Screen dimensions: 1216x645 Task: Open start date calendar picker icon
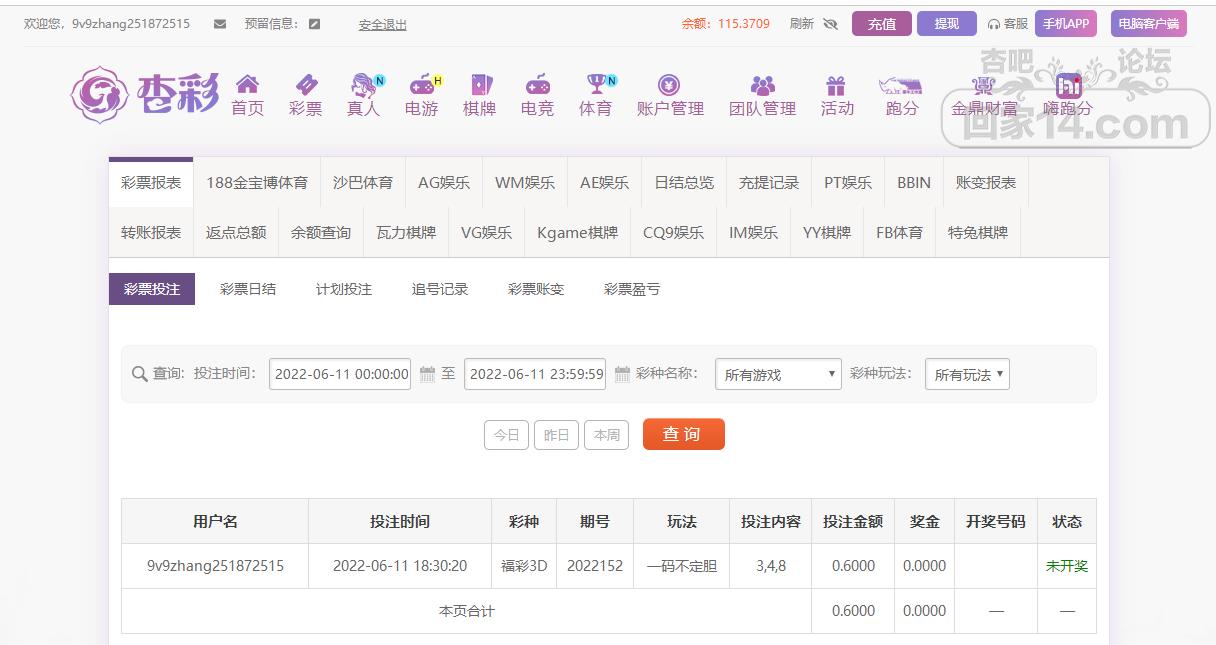click(x=427, y=374)
